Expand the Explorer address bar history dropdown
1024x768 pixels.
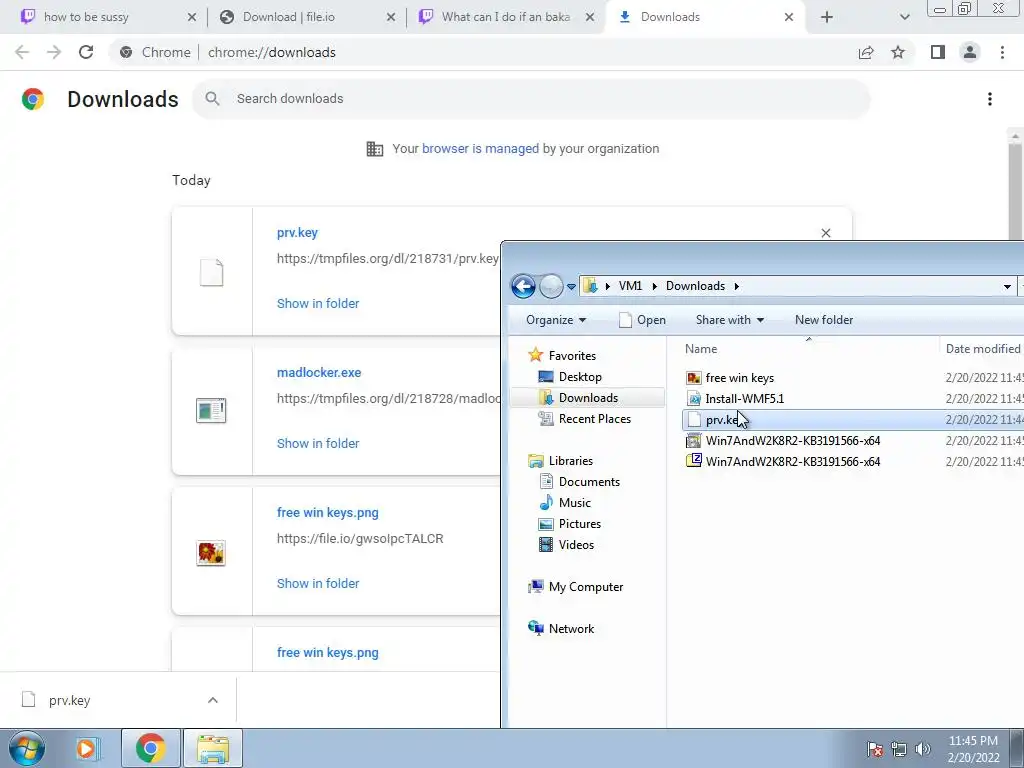coord(1007,287)
